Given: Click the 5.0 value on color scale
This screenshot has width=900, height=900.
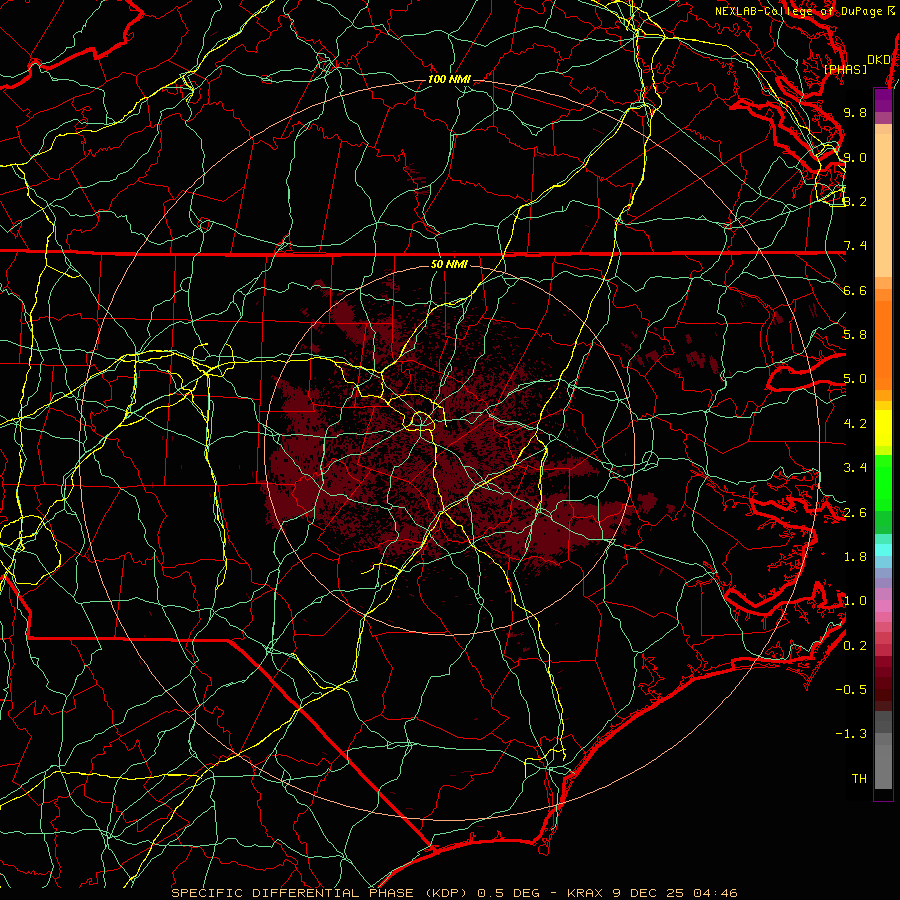Looking at the screenshot, I should [x=855, y=379].
